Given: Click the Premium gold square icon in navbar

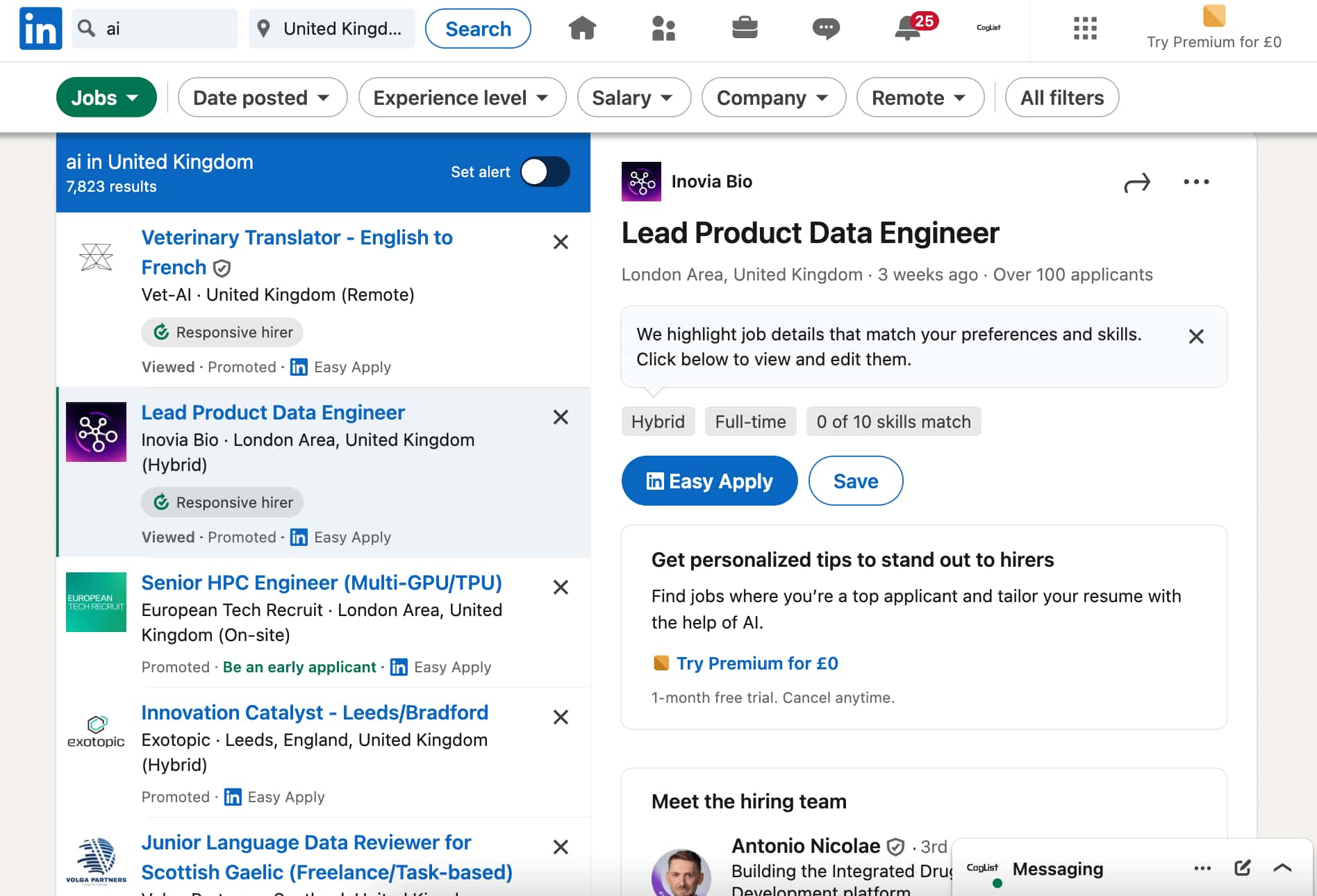Looking at the screenshot, I should click(1214, 15).
